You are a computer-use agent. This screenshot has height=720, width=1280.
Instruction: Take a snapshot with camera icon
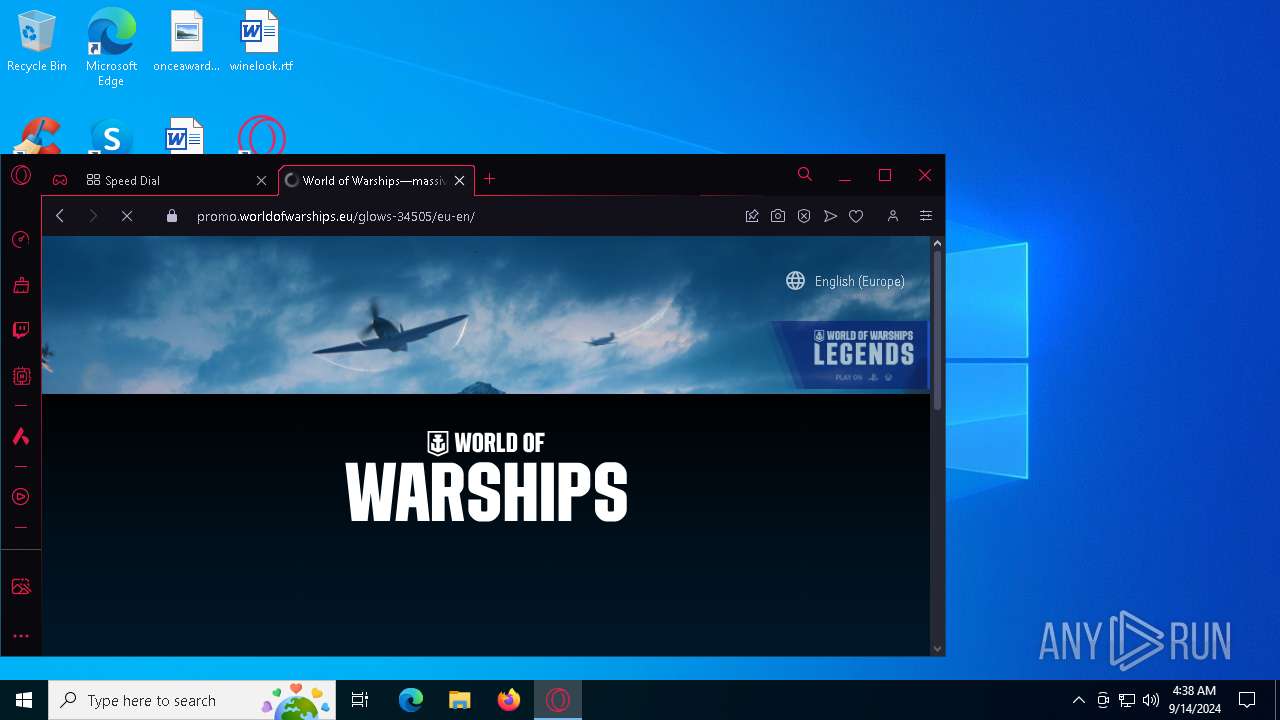pos(778,216)
